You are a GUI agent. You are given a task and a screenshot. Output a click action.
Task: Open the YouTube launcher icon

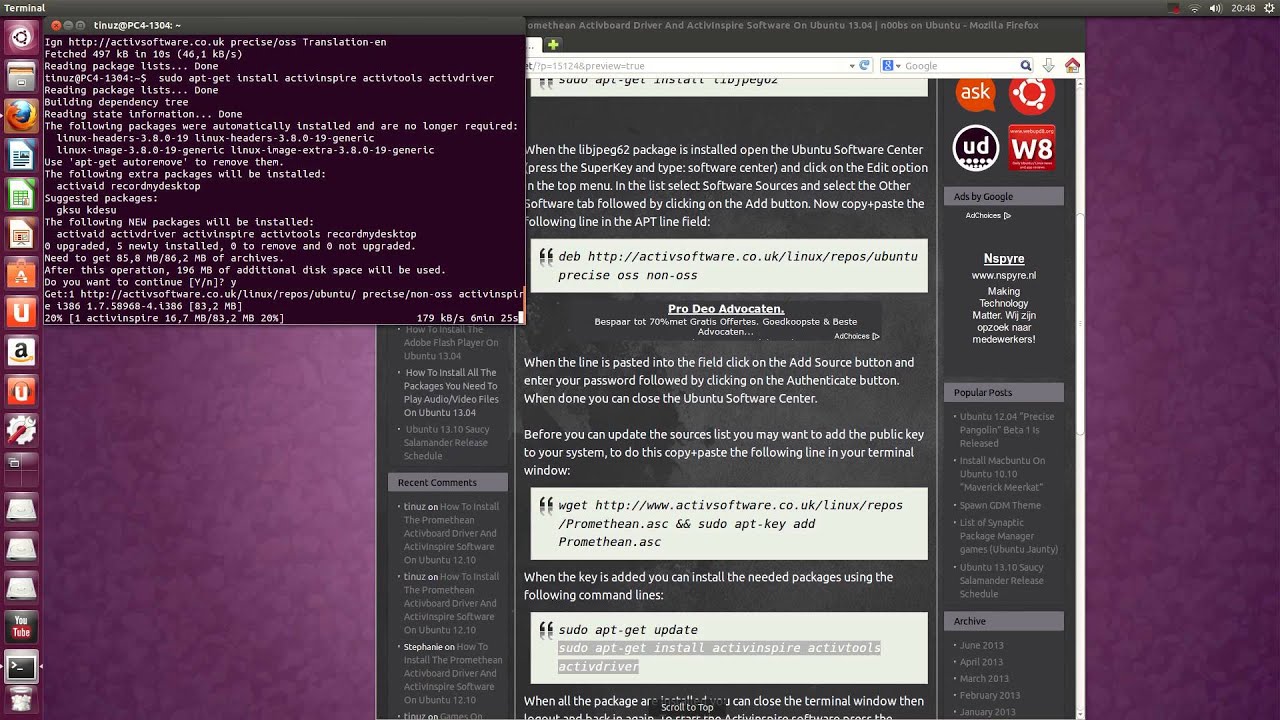[21, 627]
